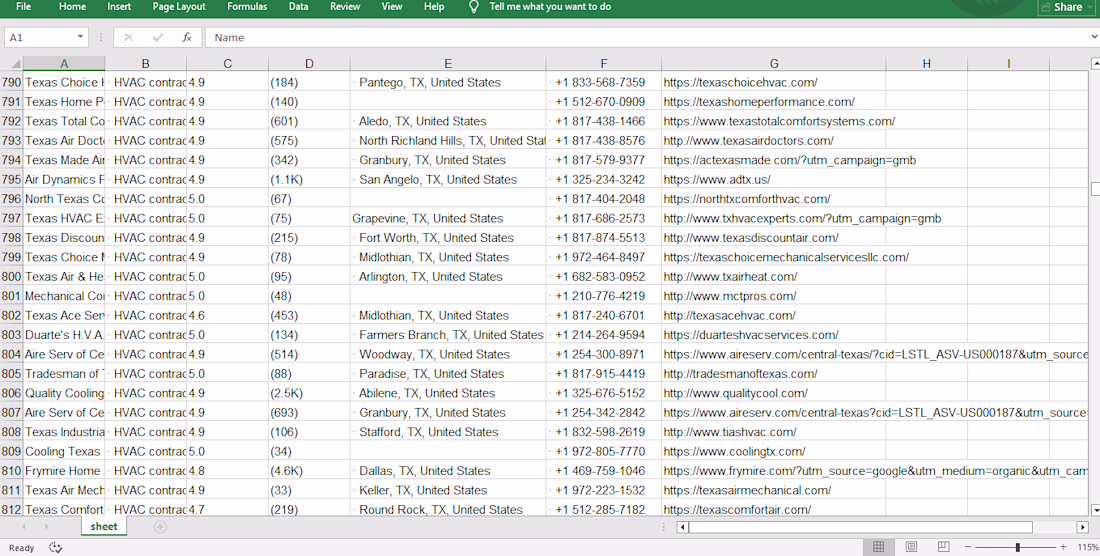The height and width of the screenshot is (556, 1100).
Task: Select the Duarte's H.V.A. name cell
Action: pyautogui.click(x=64, y=335)
